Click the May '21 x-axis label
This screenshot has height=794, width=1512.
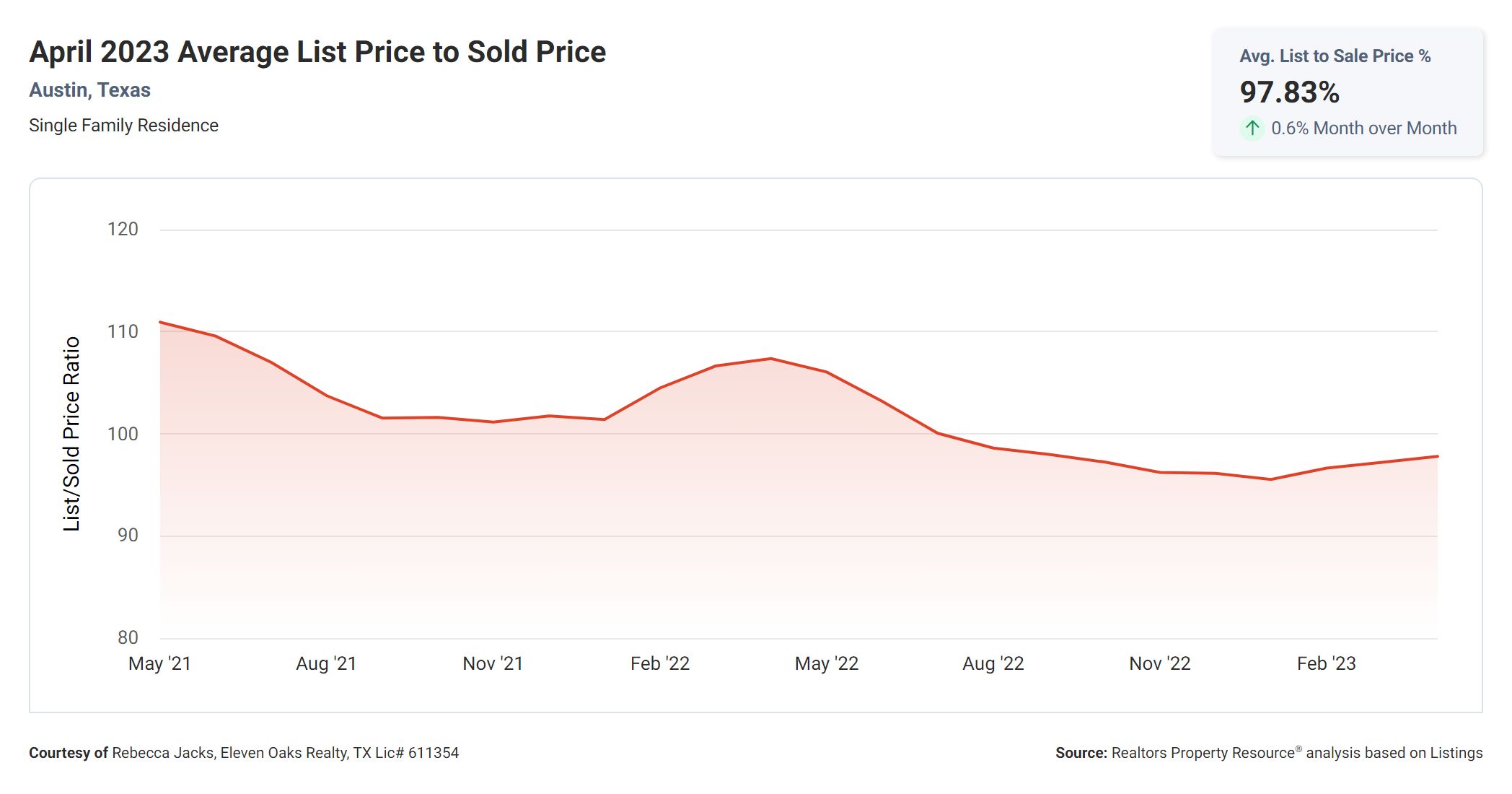[159, 663]
